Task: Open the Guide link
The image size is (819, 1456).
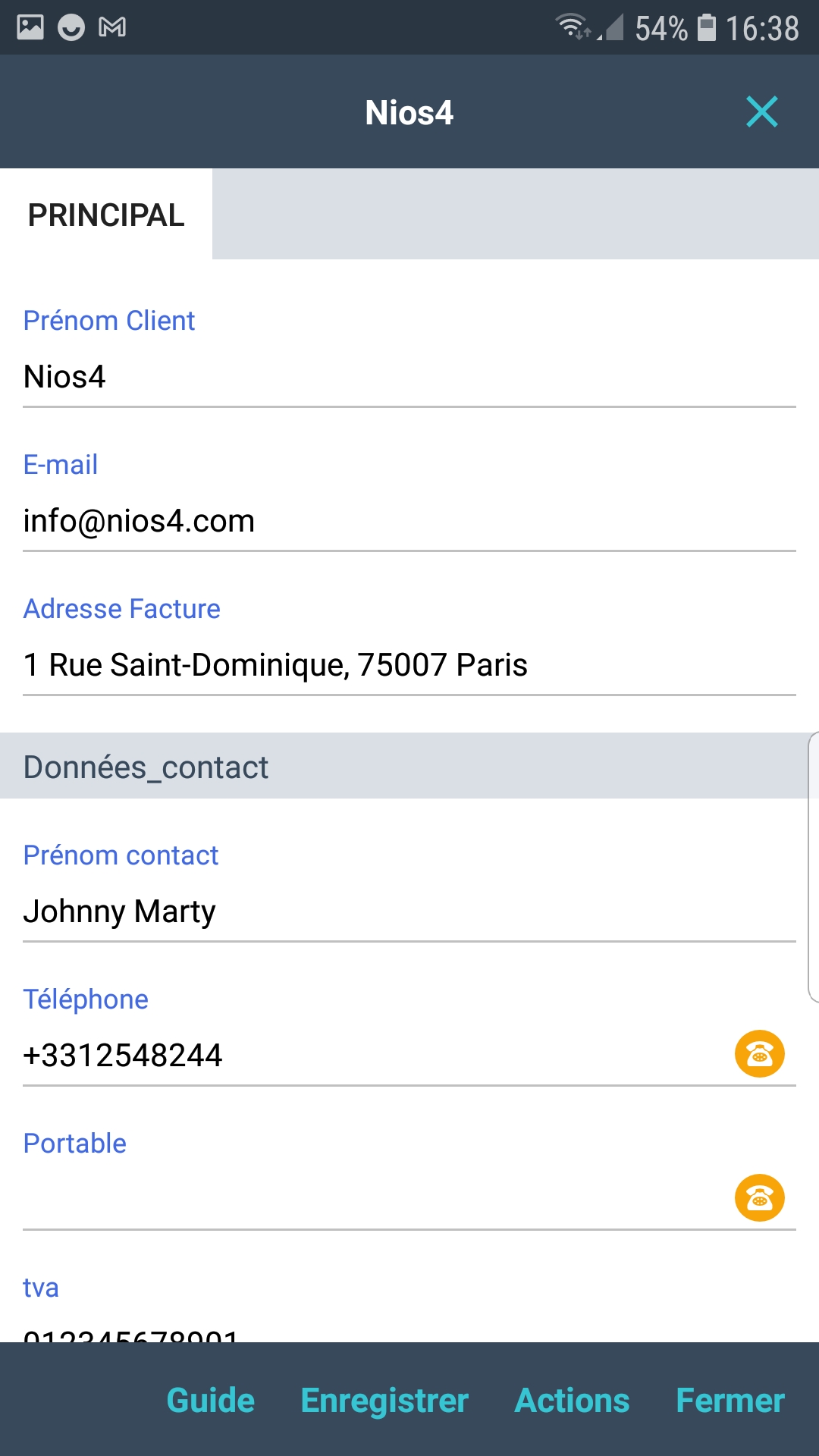Action: click(211, 1401)
